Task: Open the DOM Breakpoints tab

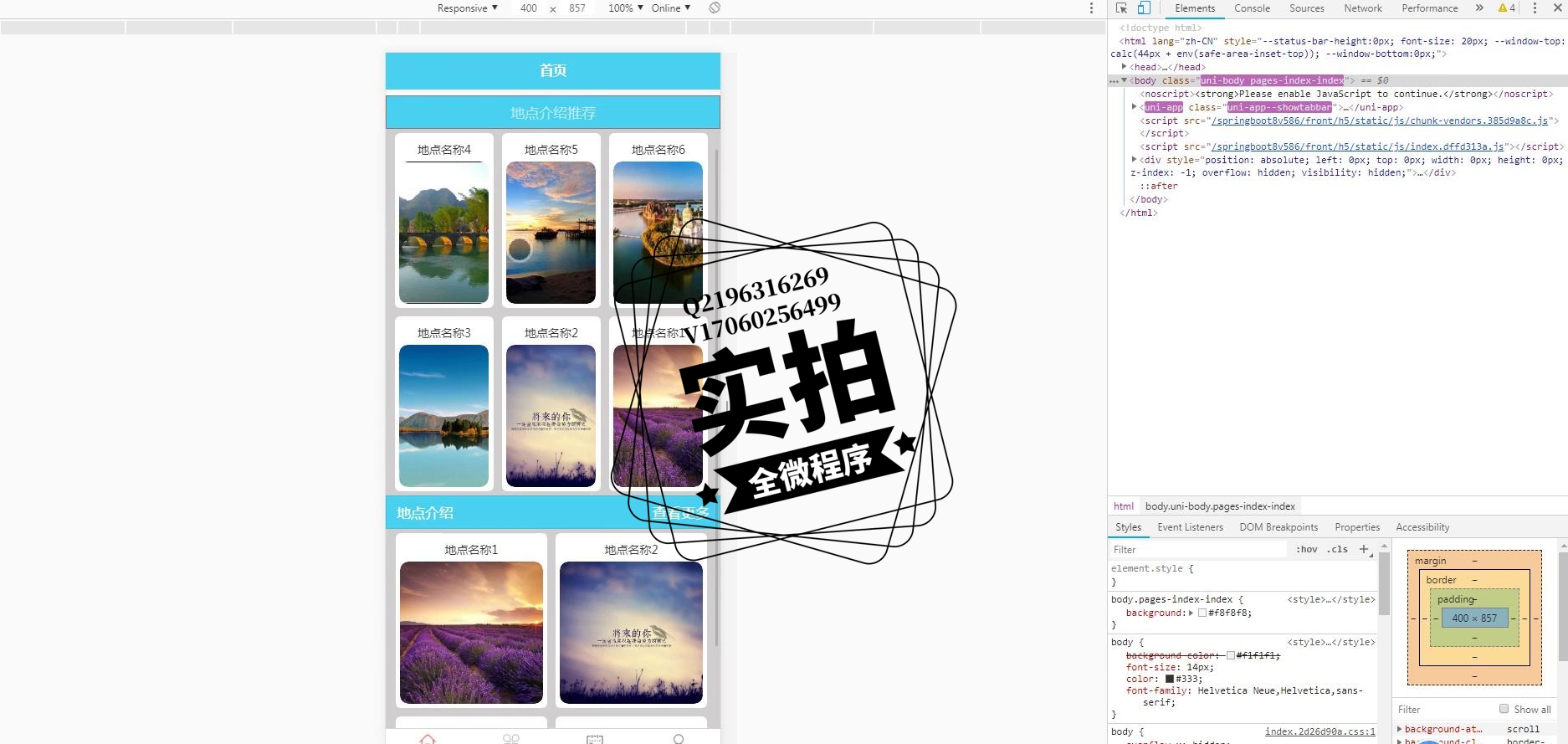Action: coord(1278,527)
